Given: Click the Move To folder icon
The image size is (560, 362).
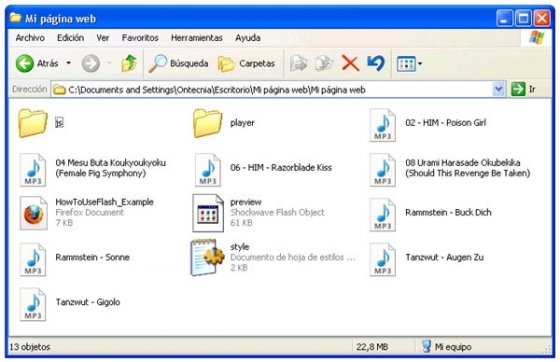Looking at the screenshot, I should point(299,64).
